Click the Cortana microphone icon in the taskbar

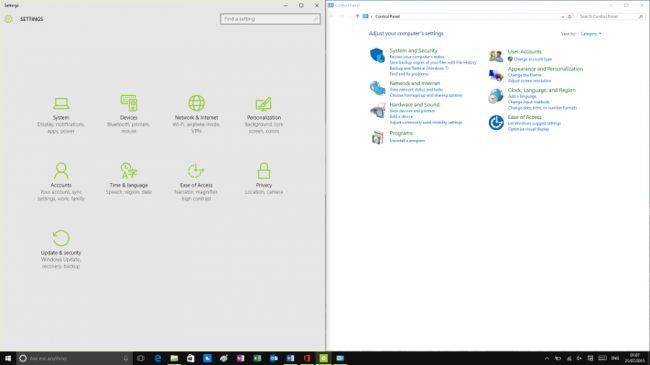126,358
